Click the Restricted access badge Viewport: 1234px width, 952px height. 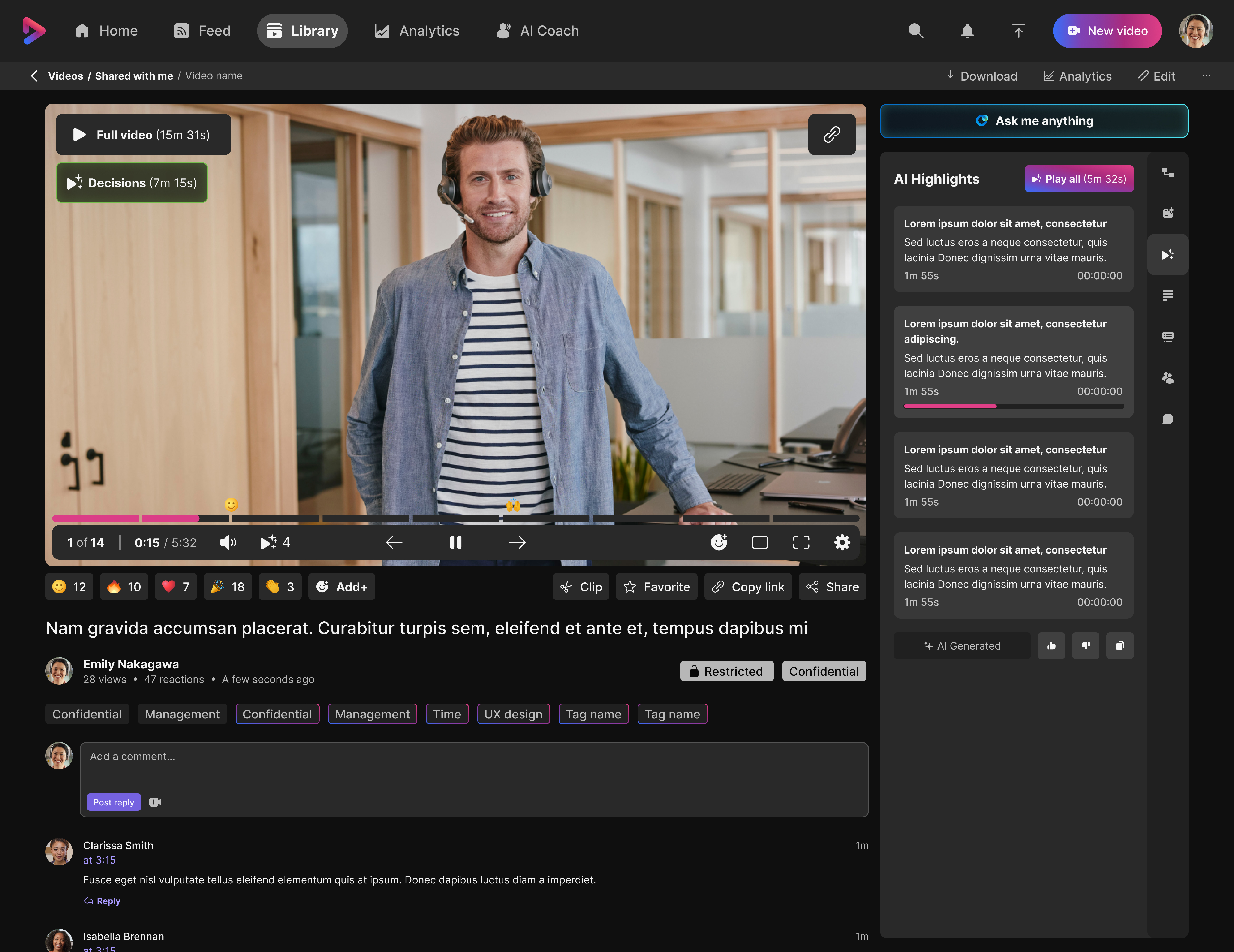pos(727,671)
